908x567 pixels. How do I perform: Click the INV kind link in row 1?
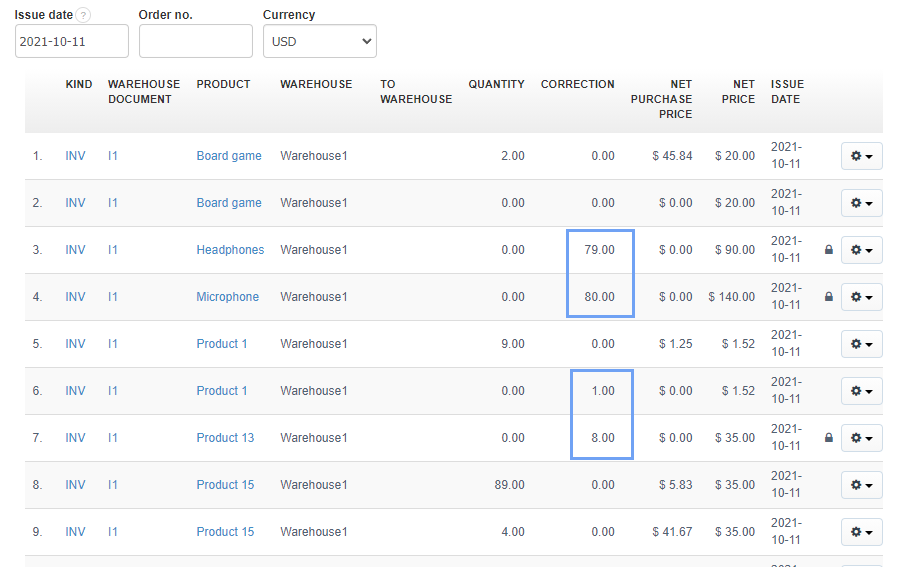click(75, 156)
